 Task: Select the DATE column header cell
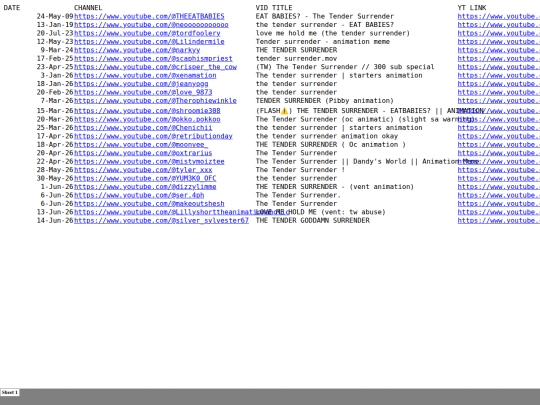(x=12, y=8)
